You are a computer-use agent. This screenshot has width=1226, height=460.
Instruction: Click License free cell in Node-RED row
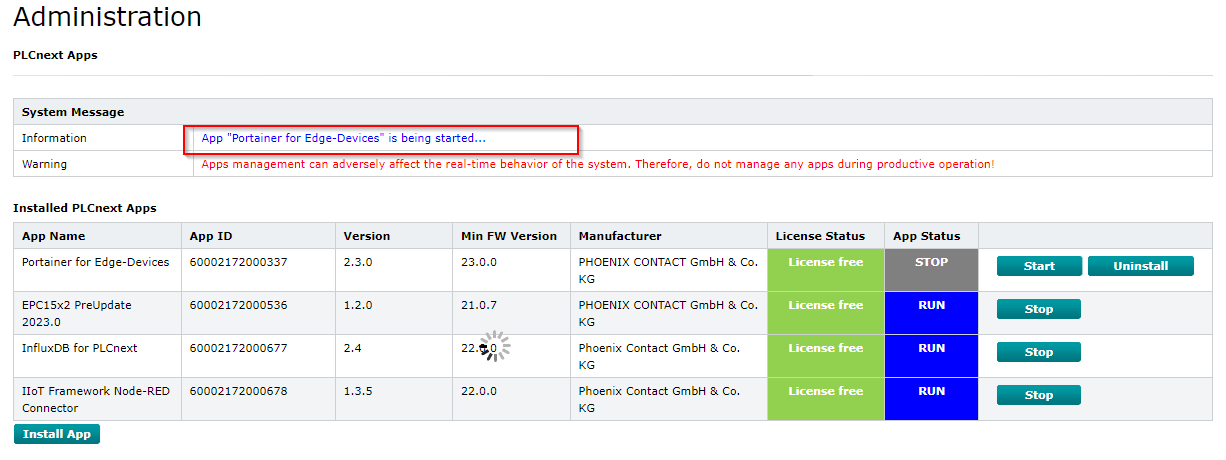click(x=825, y=399)
